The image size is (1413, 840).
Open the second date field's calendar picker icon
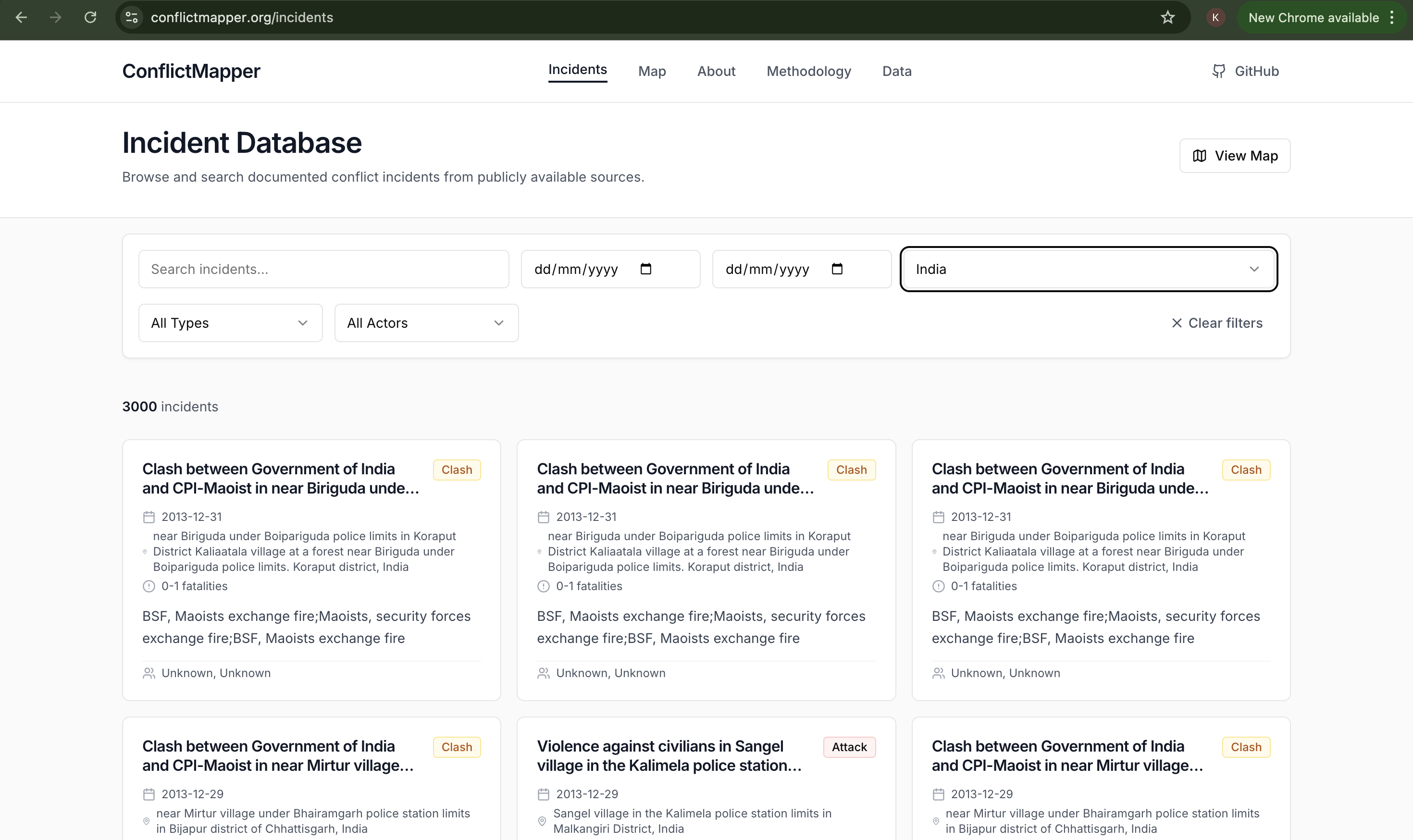click(837, 269)
